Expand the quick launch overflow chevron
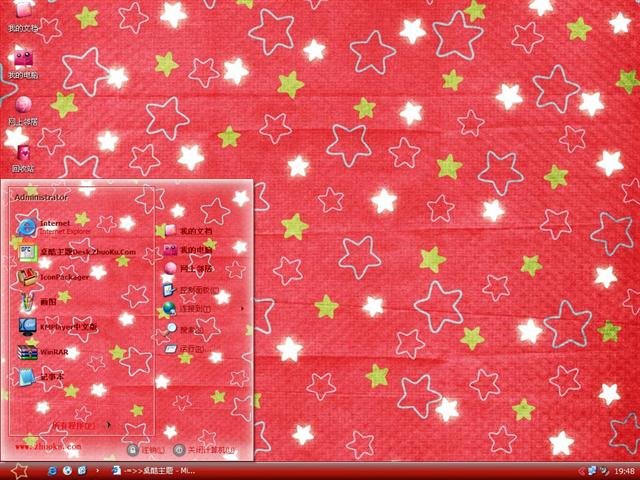 pyautogui.click(x=97, y=471)
